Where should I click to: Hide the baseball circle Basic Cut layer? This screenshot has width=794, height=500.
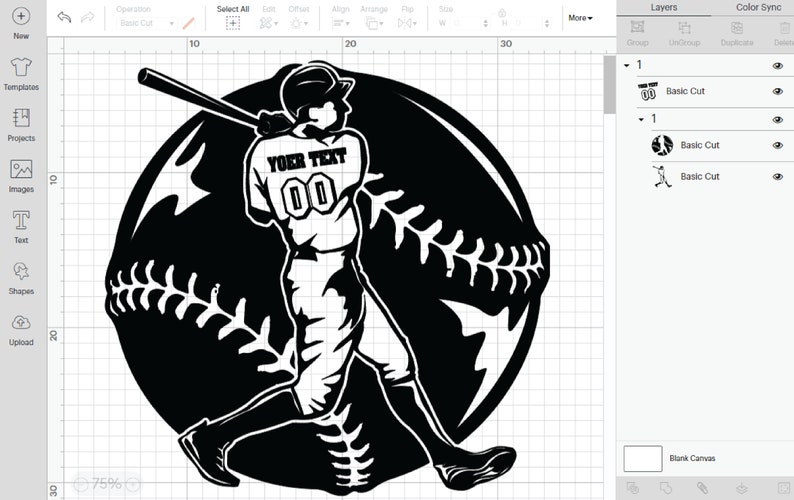pos(778,146)
